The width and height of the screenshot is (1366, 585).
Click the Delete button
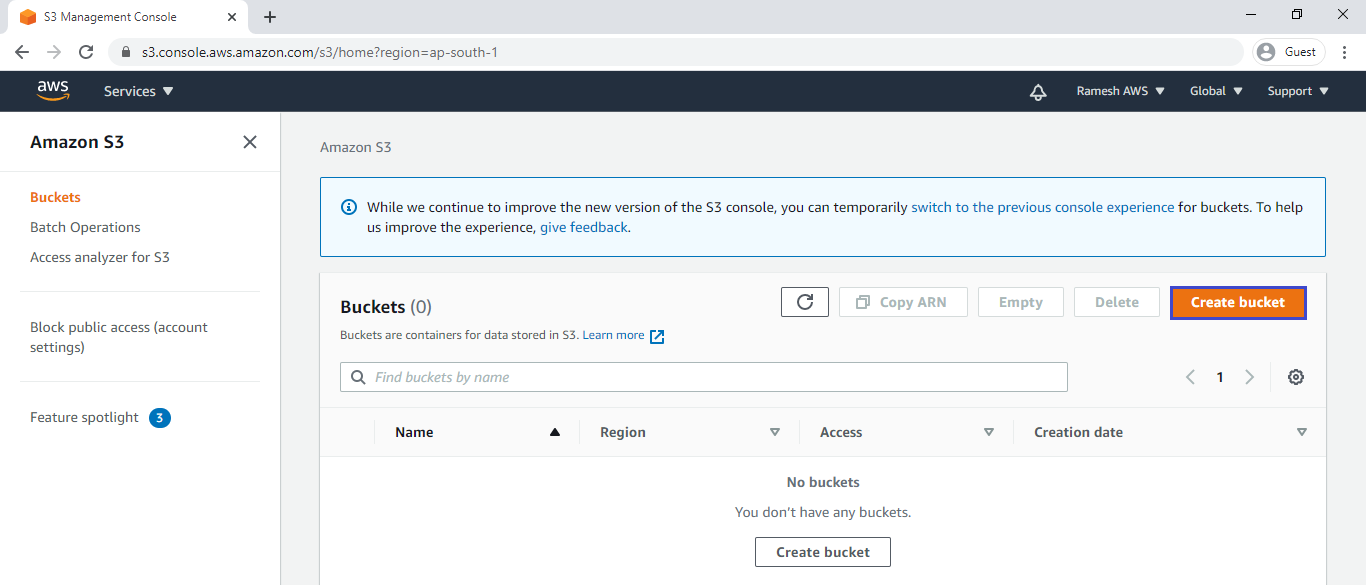pos(1117,302)
